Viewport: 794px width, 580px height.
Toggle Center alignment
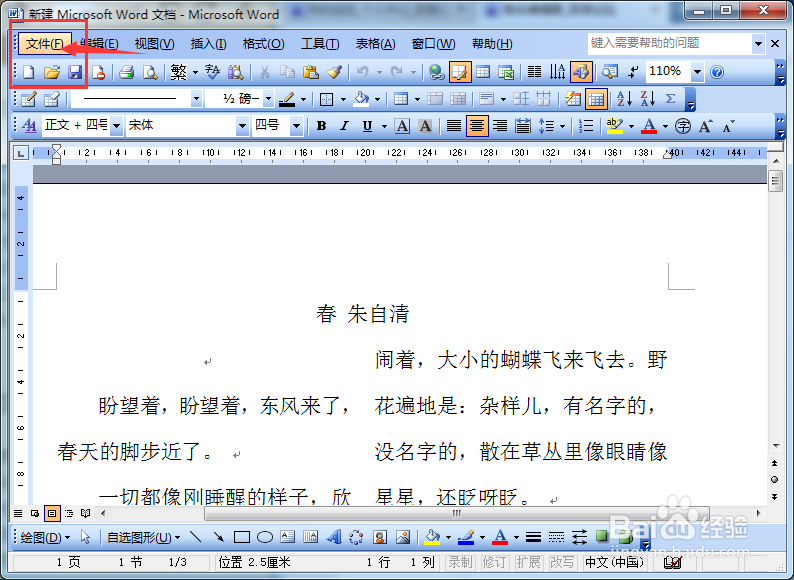477,126
